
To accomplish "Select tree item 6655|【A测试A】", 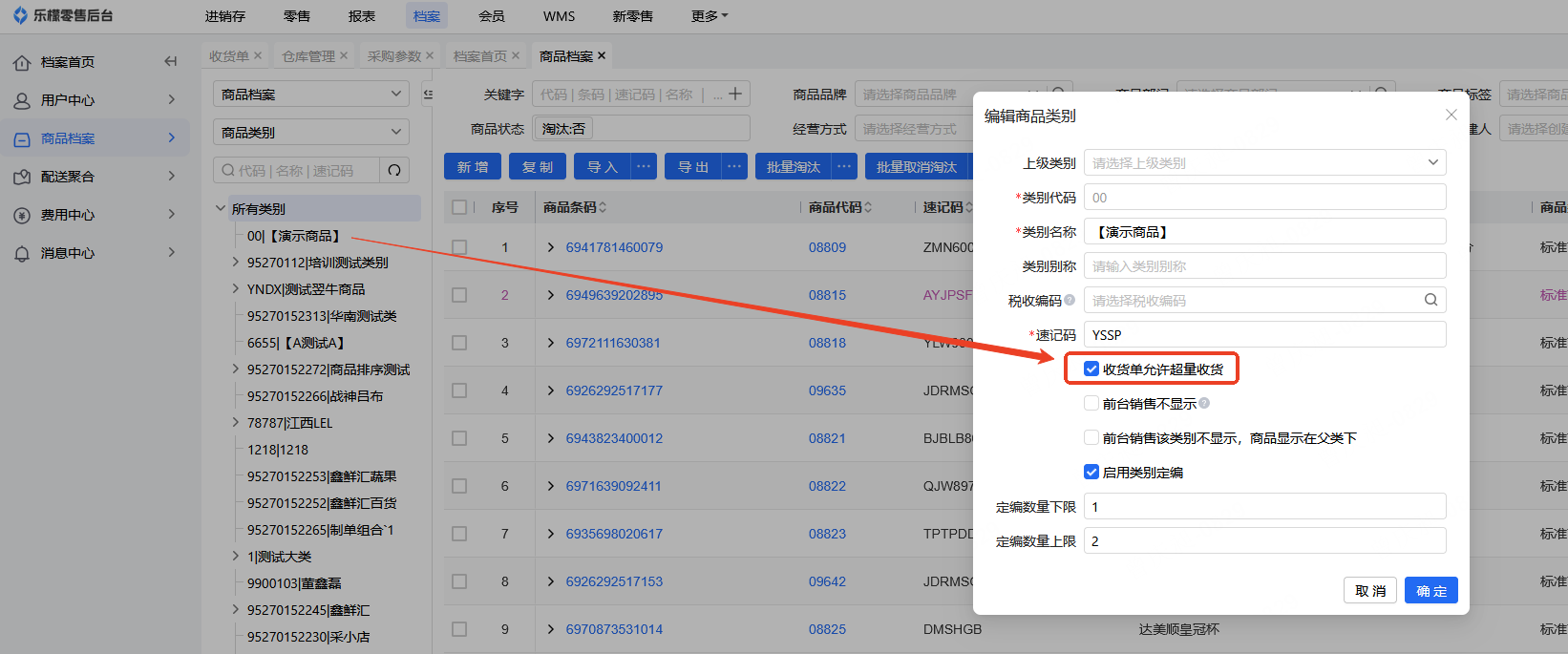I will point(296,342).
